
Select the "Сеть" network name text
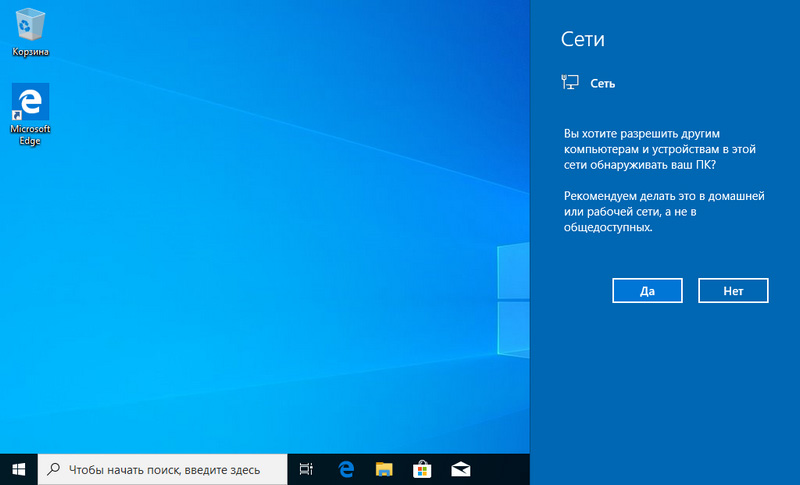[x=603, y=84]
